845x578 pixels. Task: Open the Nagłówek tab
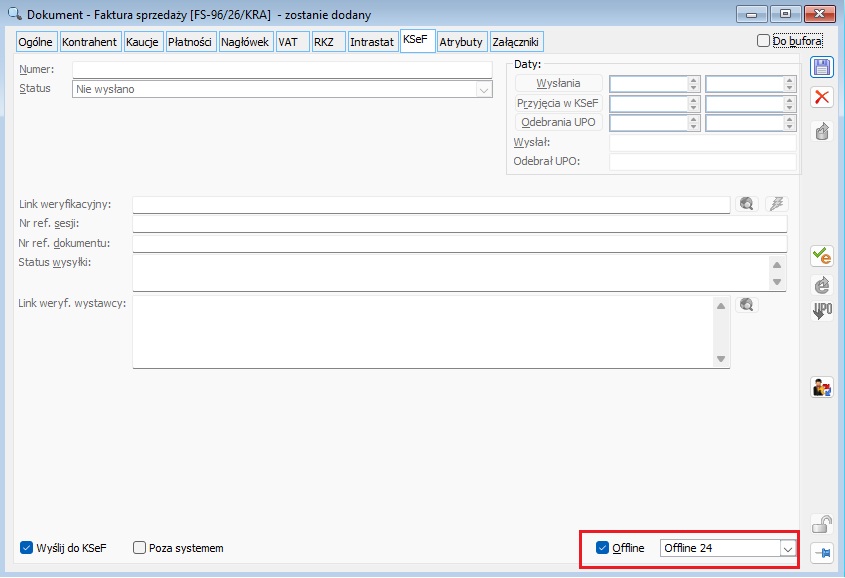pos(246,42)
